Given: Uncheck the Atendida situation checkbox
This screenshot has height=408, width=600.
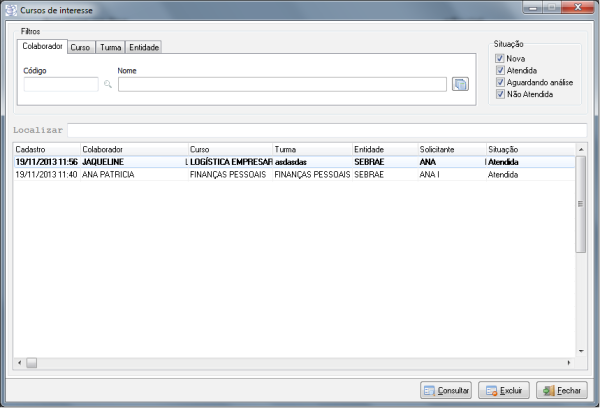Looking at the screenshot, I should [500, 71].
